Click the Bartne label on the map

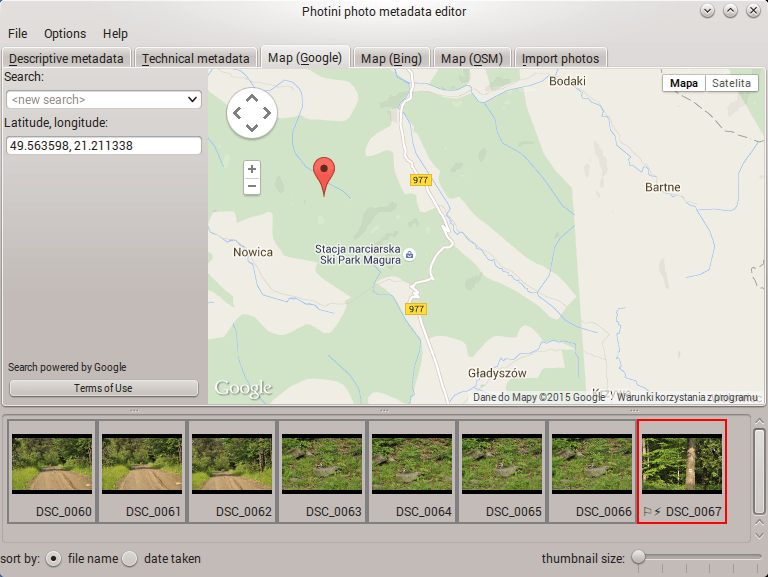[x=663, y=187]
